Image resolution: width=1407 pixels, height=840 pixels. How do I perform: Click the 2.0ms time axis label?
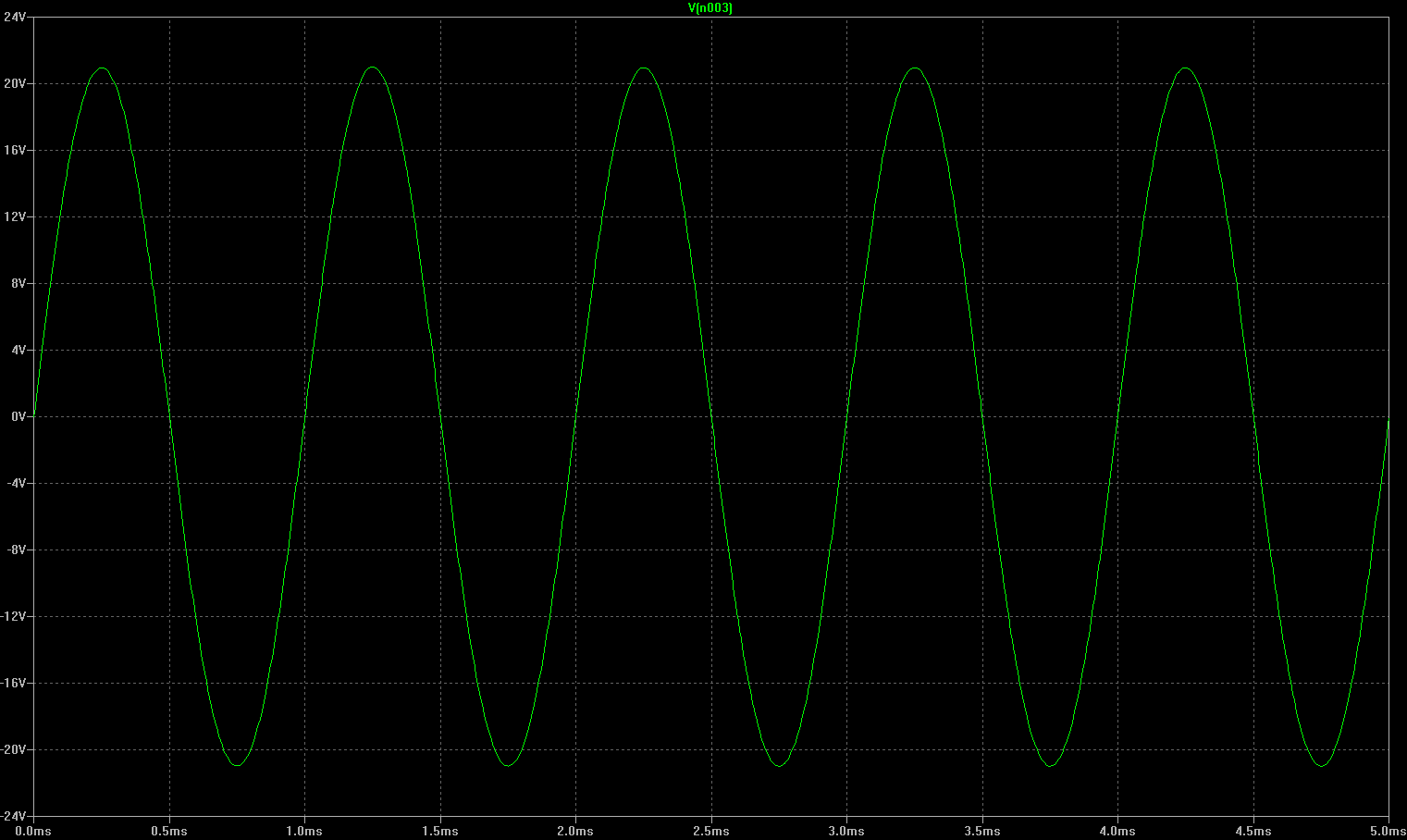pos(575,832)
